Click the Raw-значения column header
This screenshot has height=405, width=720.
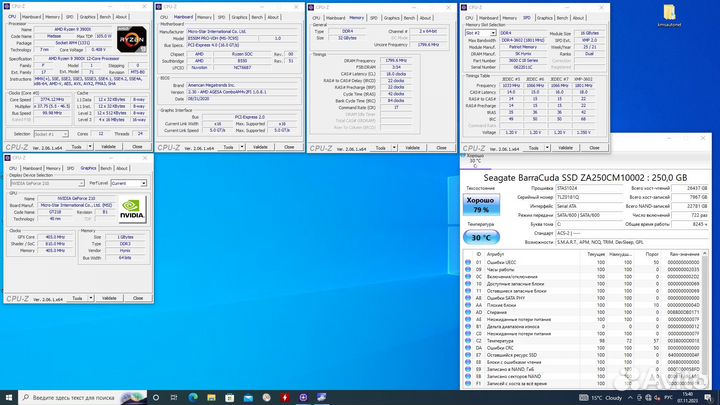684,254
